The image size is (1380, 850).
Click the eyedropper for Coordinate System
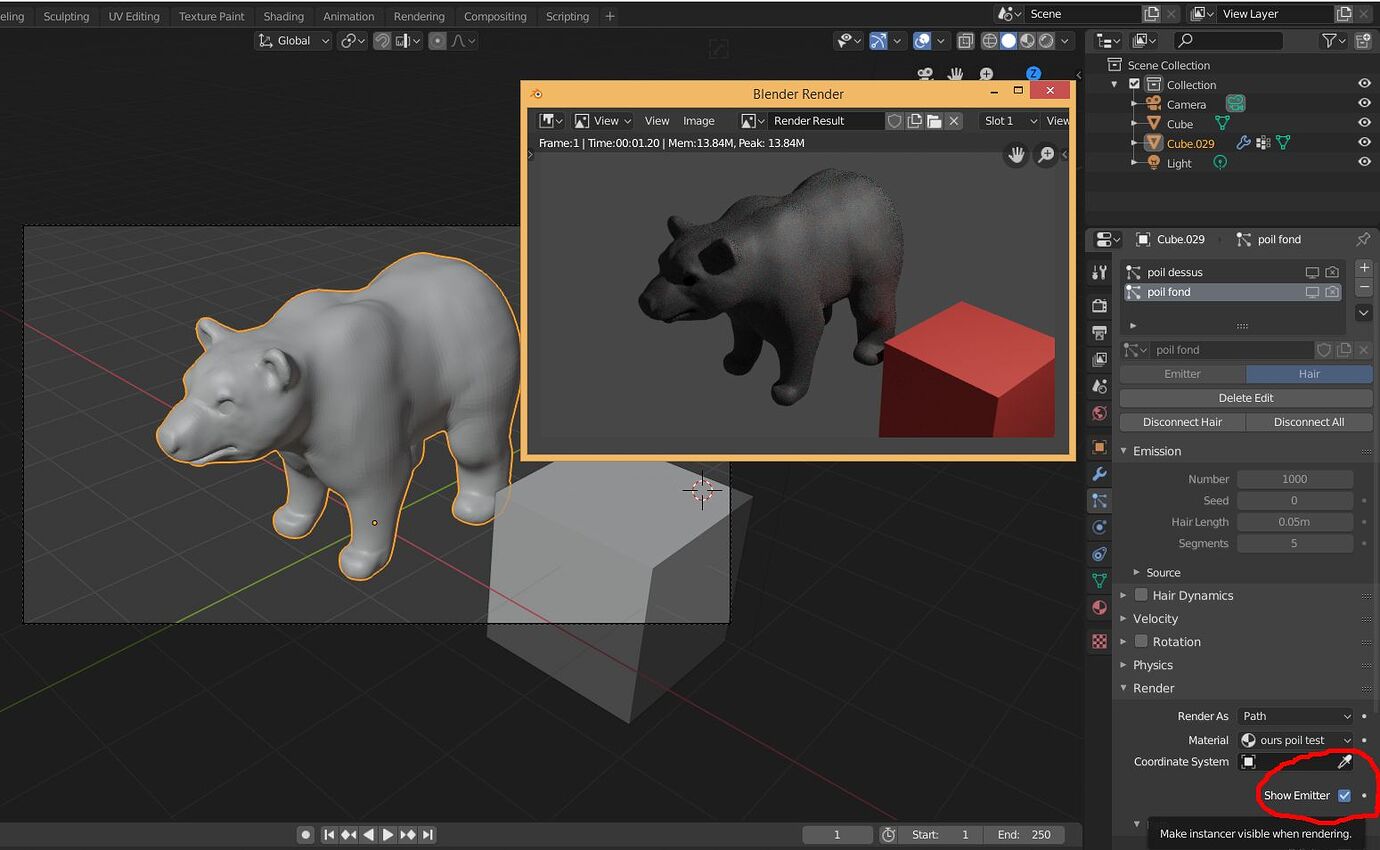click(x=1345, y=762)
